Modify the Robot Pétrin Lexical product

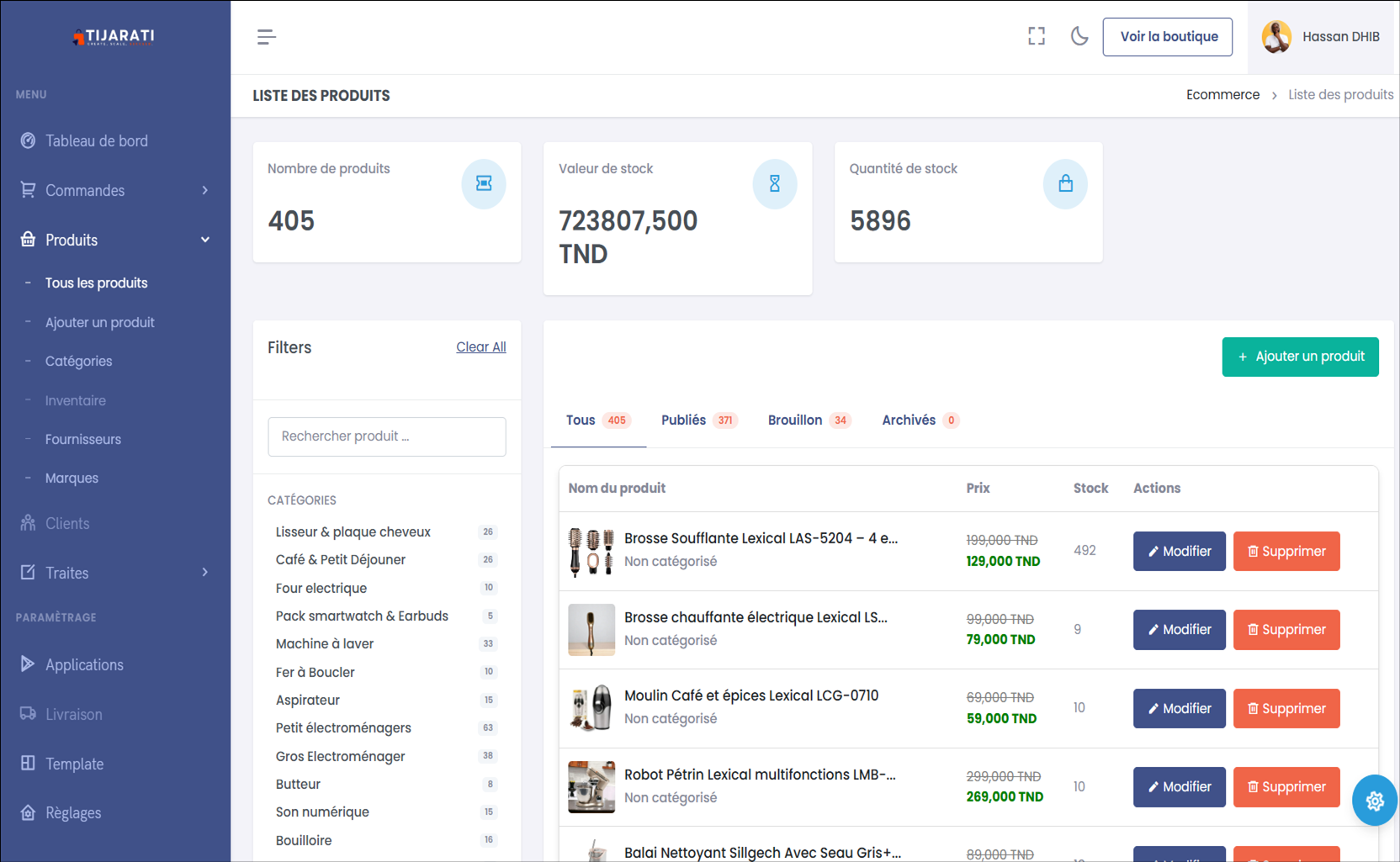1179,787
